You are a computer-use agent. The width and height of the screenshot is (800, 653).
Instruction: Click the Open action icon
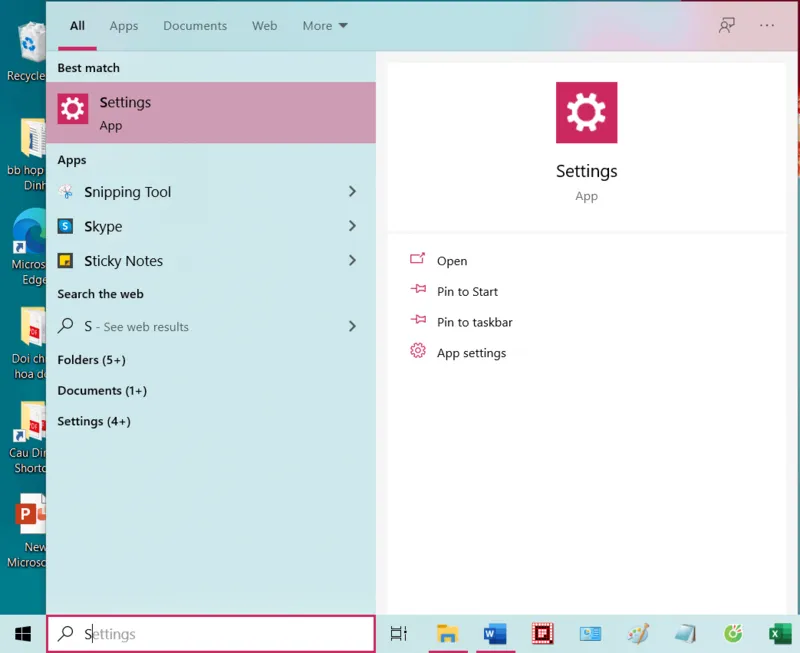click(x=417, y=259)
